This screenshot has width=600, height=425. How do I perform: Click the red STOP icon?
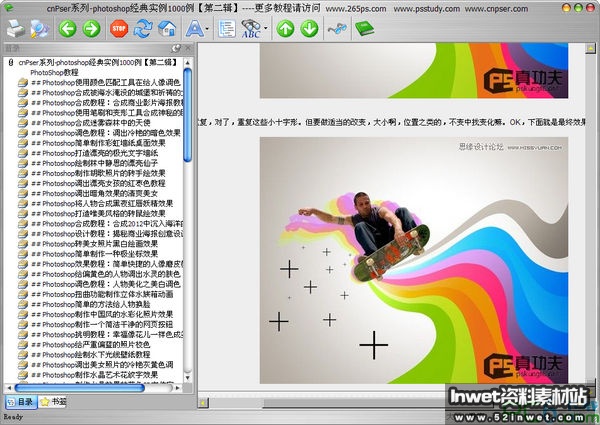(119, 29)
